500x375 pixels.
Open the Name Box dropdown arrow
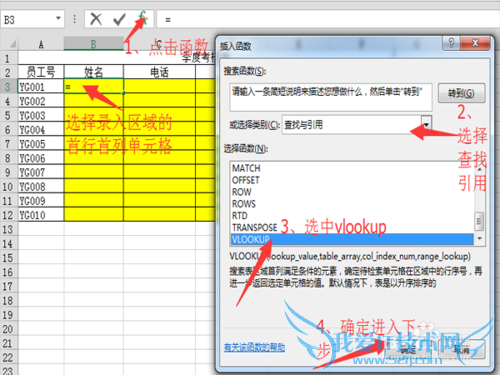[58, 18]
